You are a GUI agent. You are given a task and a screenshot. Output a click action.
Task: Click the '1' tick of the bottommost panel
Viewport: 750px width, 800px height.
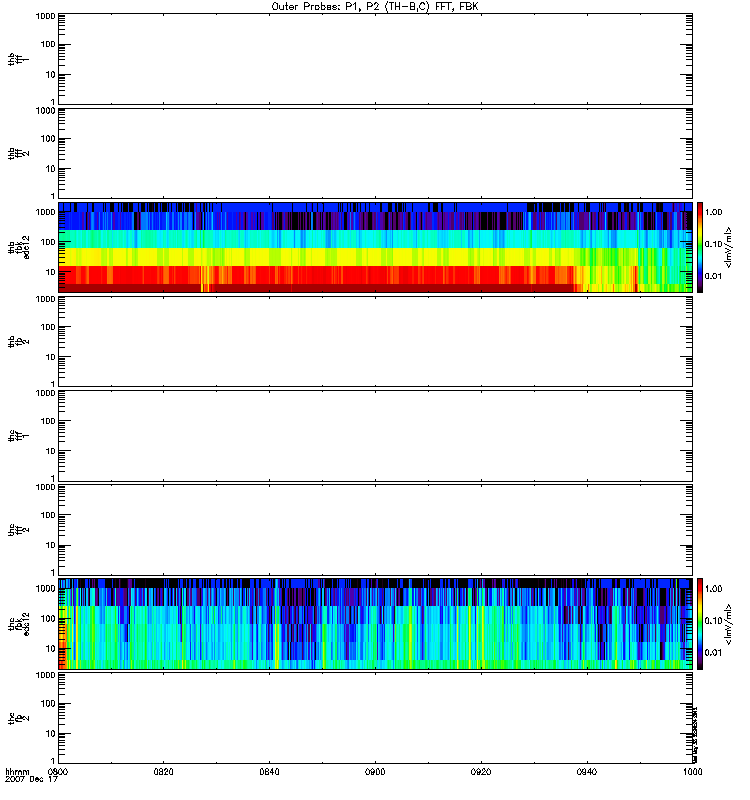53,761
